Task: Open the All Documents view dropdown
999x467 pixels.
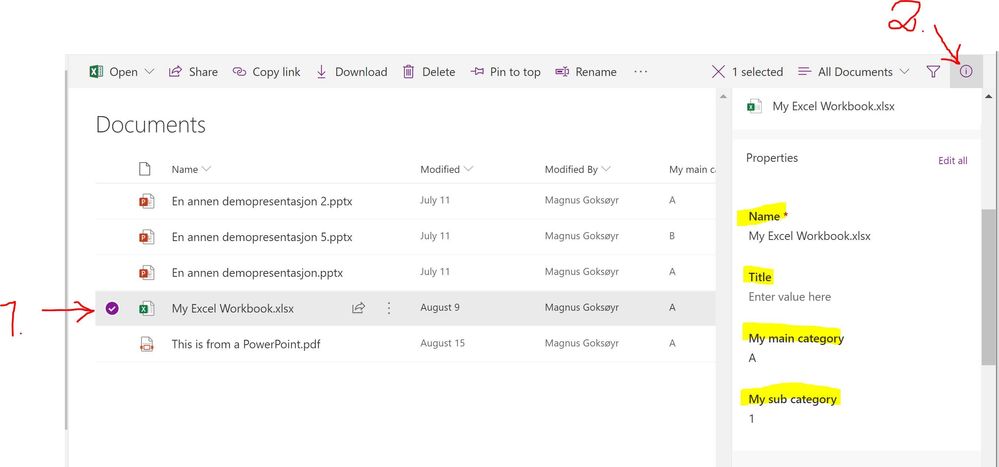Action: coord(854,72)
